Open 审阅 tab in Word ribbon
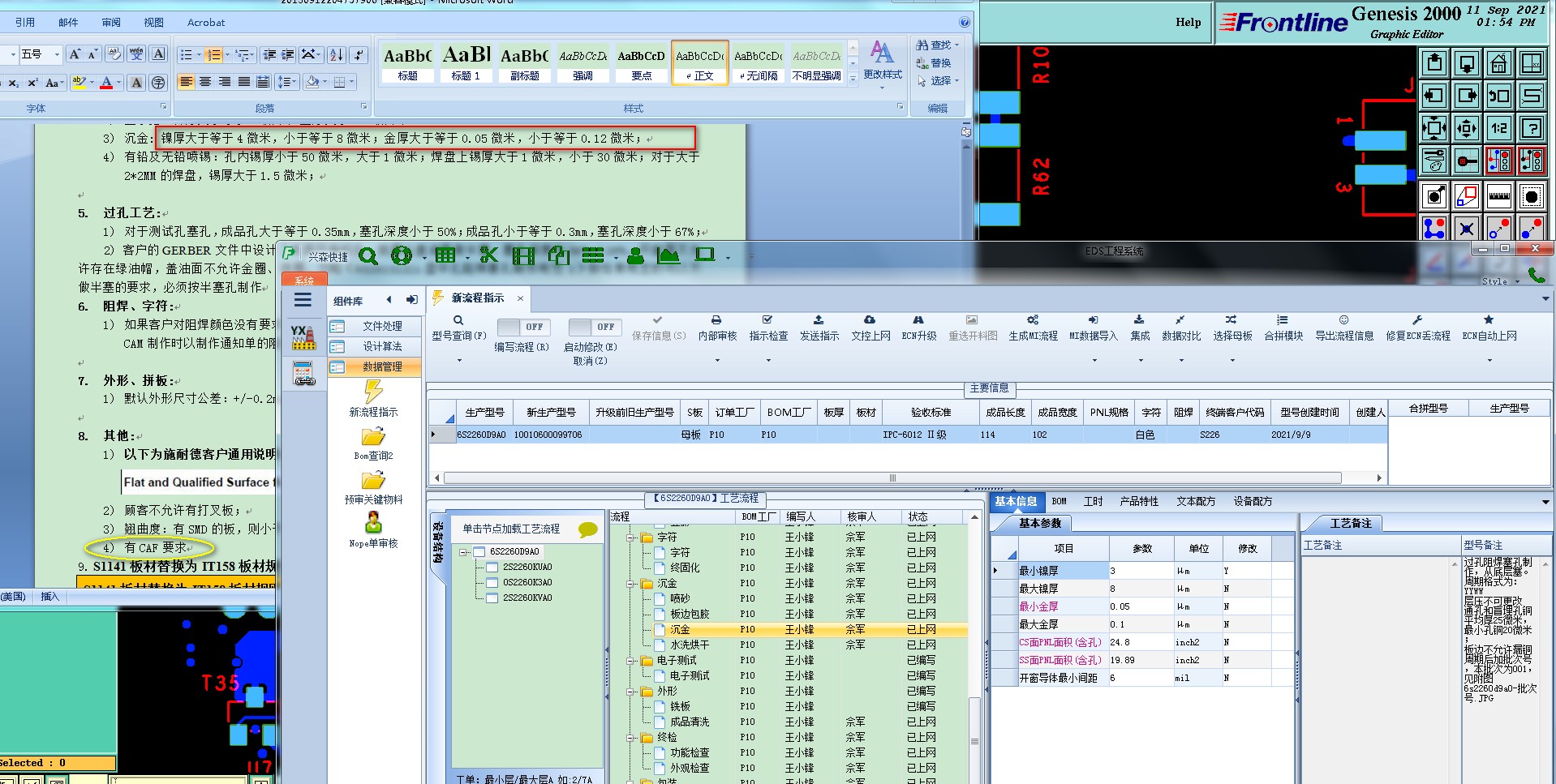This screenshot has height=784, width=1556. (x=111, y=23)
